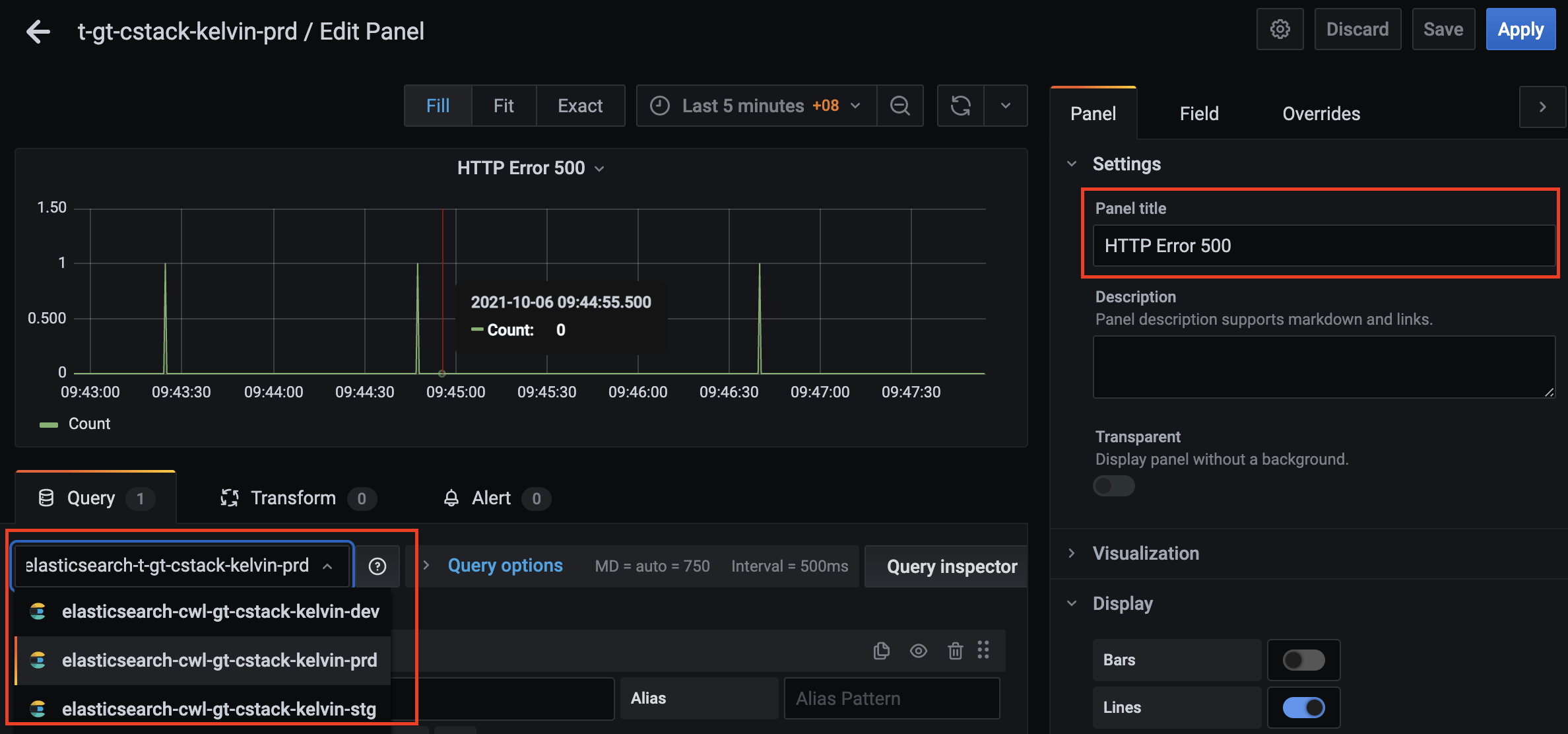Open the Last 5 minutes time range picker
Image resolution: width=1568 pixels, height=734 pixels.
756,106
